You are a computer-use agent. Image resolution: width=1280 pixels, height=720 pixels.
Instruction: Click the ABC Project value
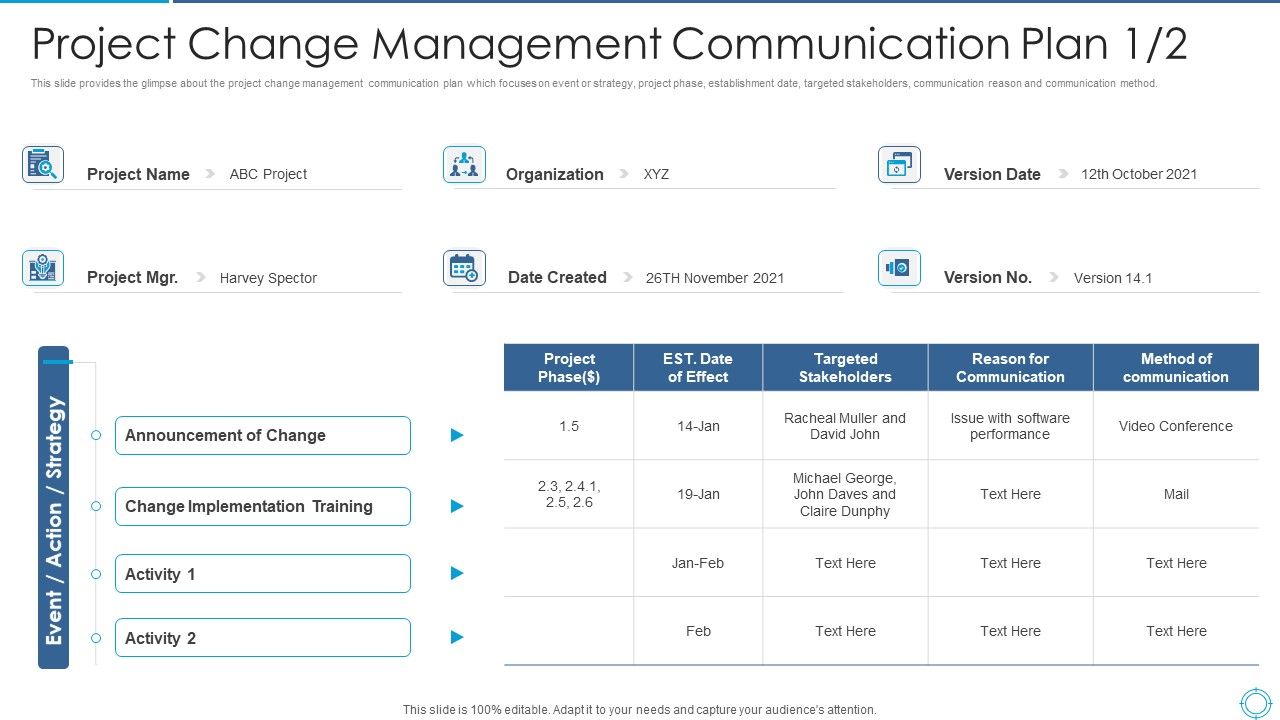point(268,174)
